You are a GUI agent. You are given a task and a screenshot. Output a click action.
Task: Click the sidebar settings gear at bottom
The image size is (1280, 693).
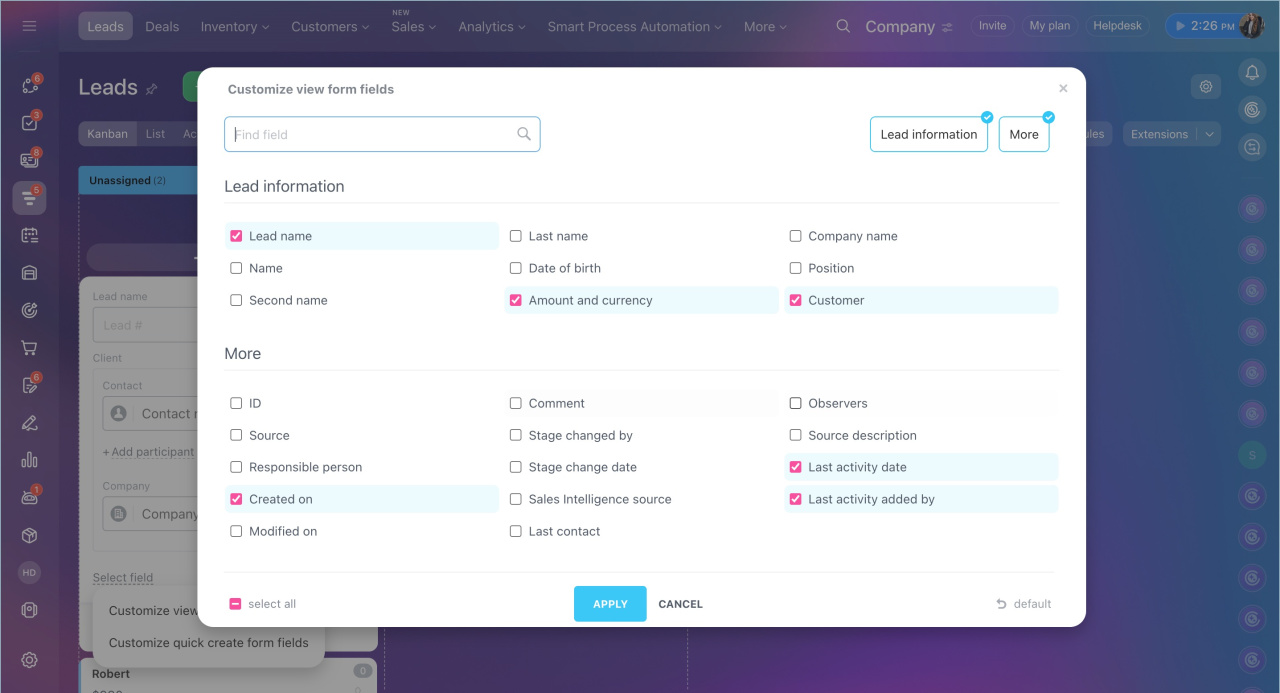pos(29,660)
